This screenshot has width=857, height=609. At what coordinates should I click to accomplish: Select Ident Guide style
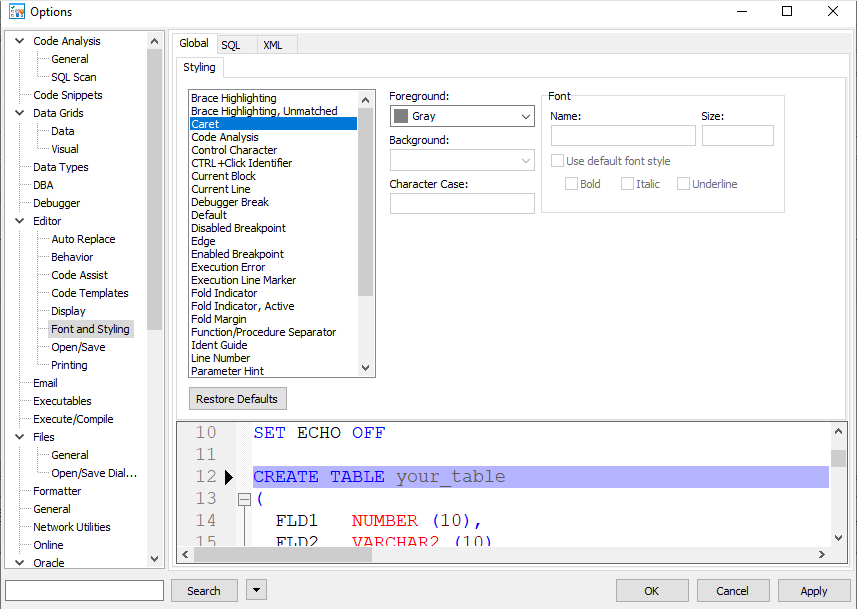[273, 345]
